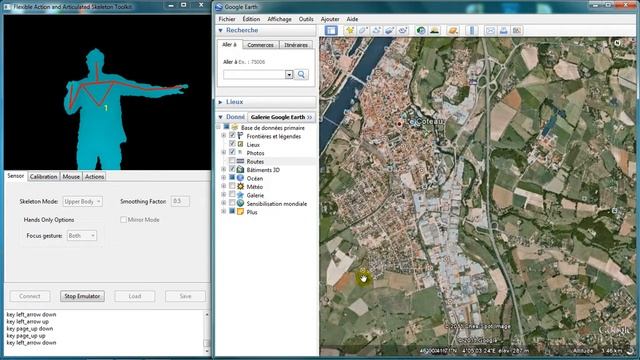Open the Outils menu
The width and height of the screenshot is (640, 360).
[306, 19]
